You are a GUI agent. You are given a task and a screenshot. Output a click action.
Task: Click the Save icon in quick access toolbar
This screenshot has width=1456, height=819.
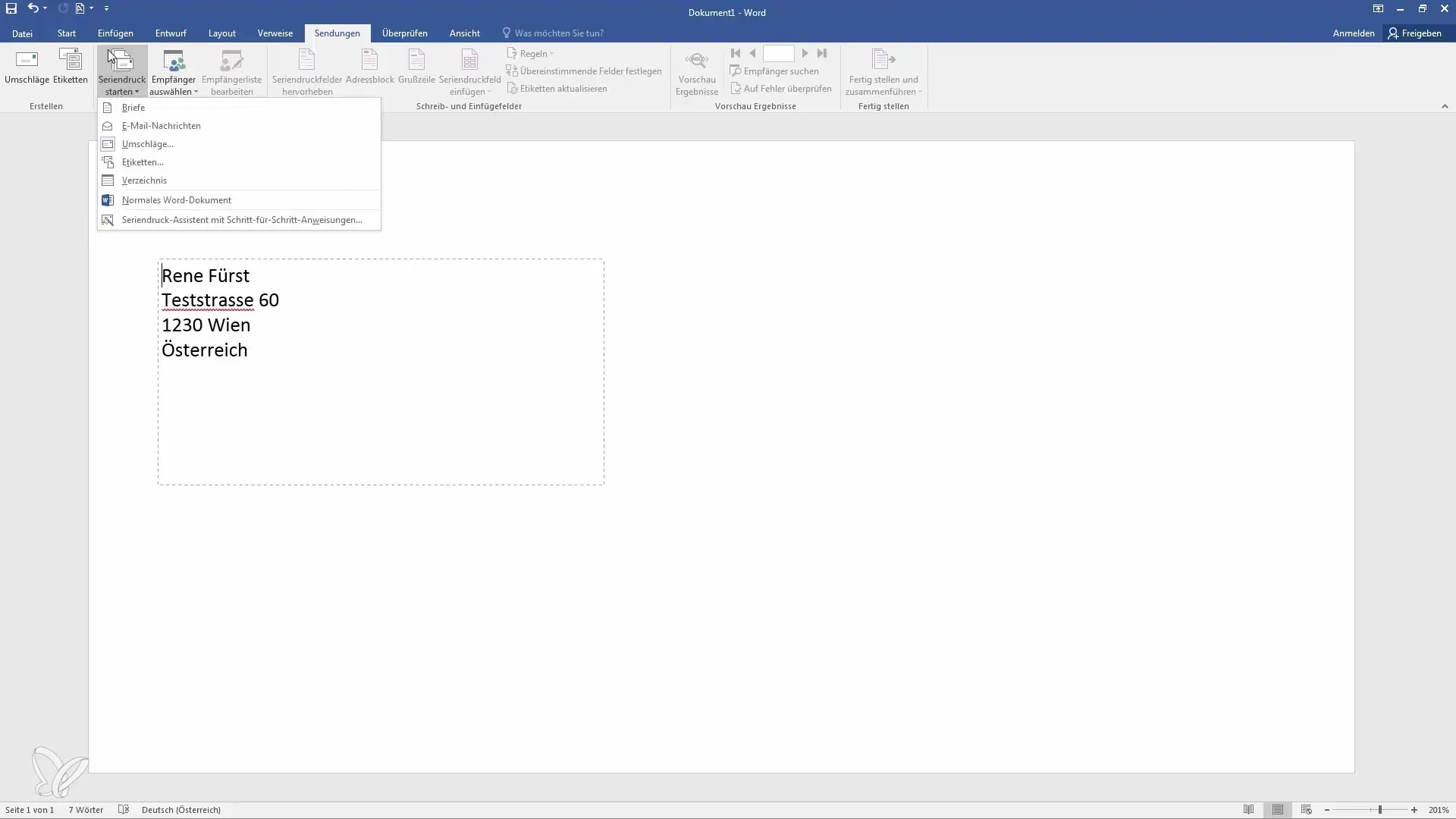point(11,8)
